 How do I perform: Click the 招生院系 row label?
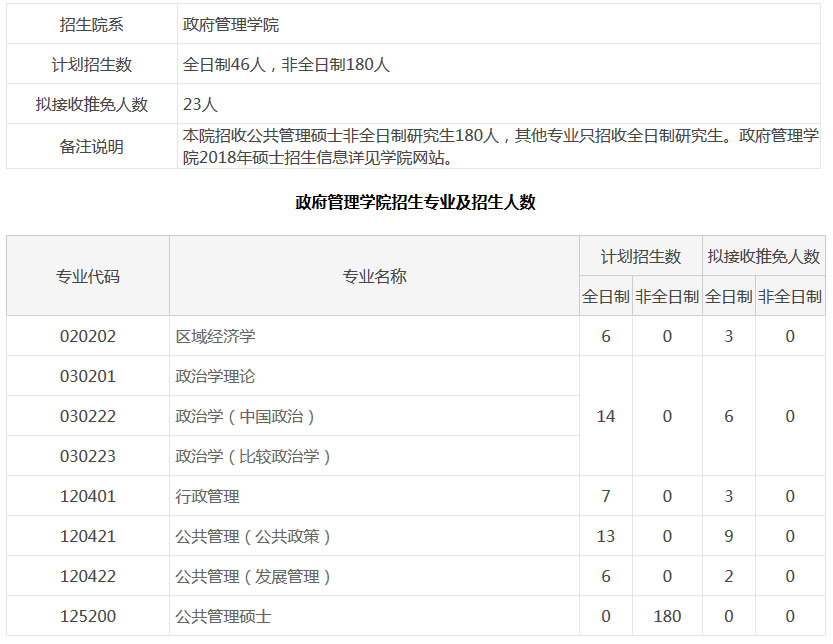click(x=92, y=24)
